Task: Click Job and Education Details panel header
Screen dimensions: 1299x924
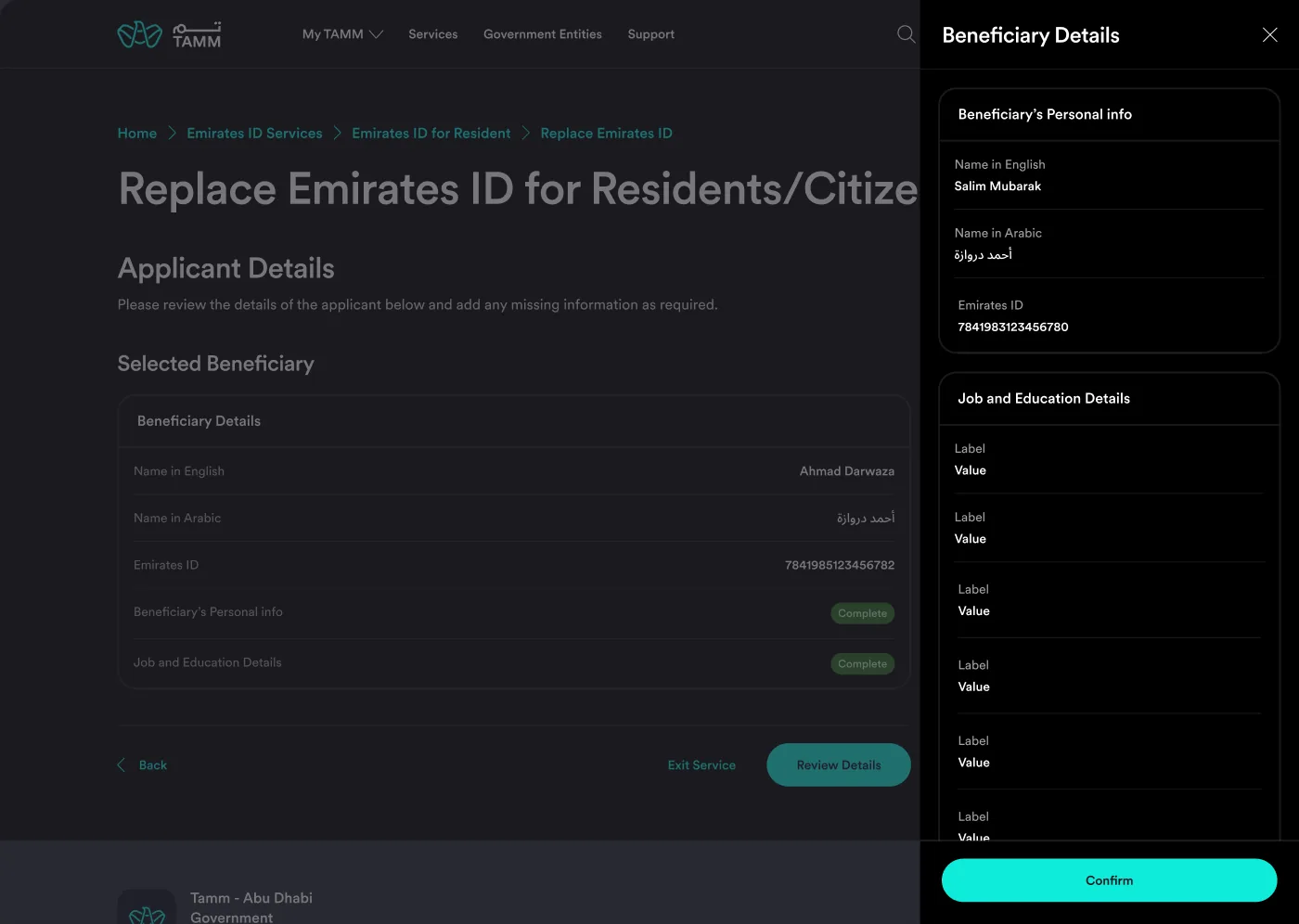Action: pos(1044,398)
